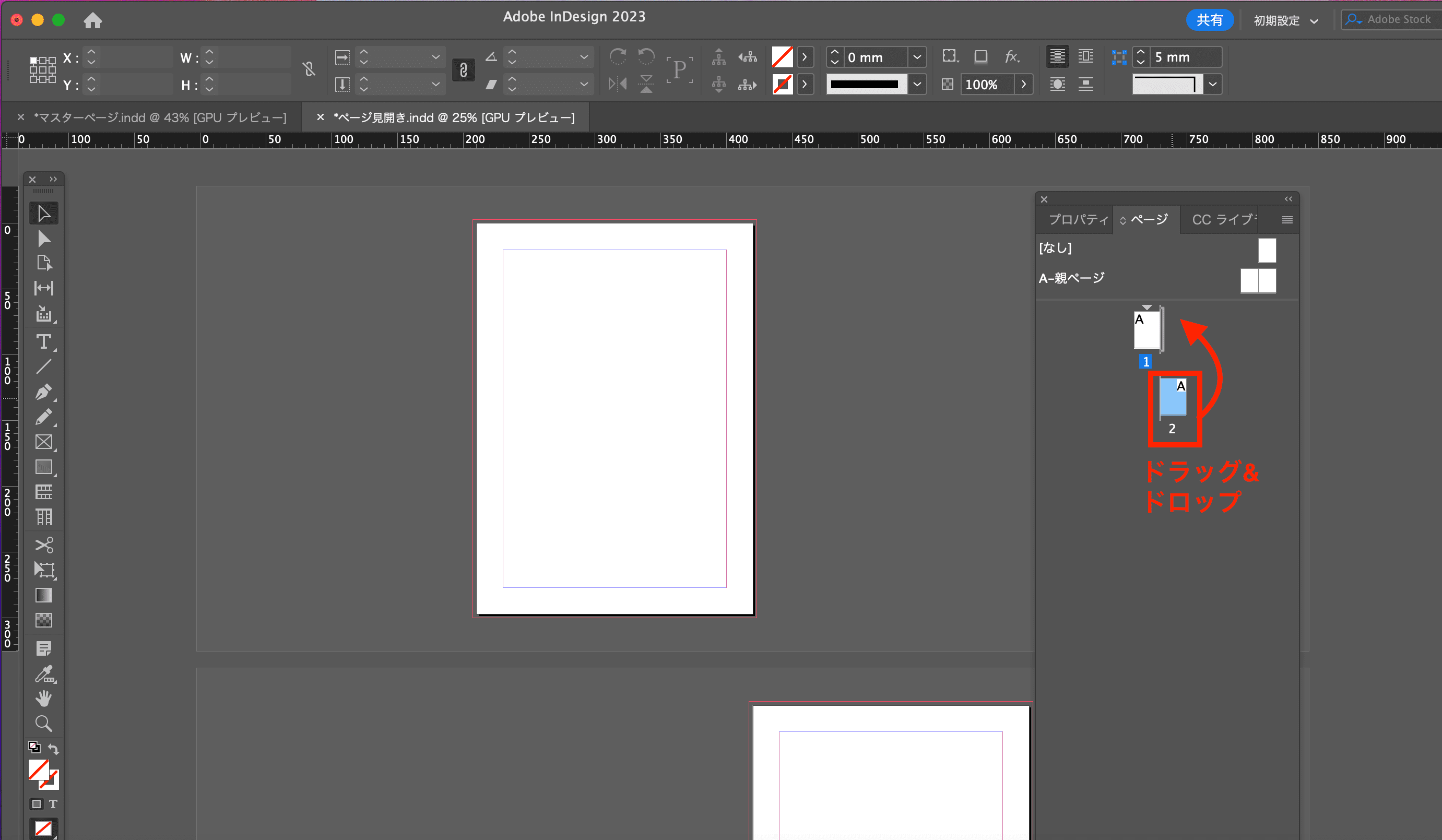Open 初期設定 workspace dropdown
The width and height of the screenshot is (1442, 840).
click(1286, 20)
